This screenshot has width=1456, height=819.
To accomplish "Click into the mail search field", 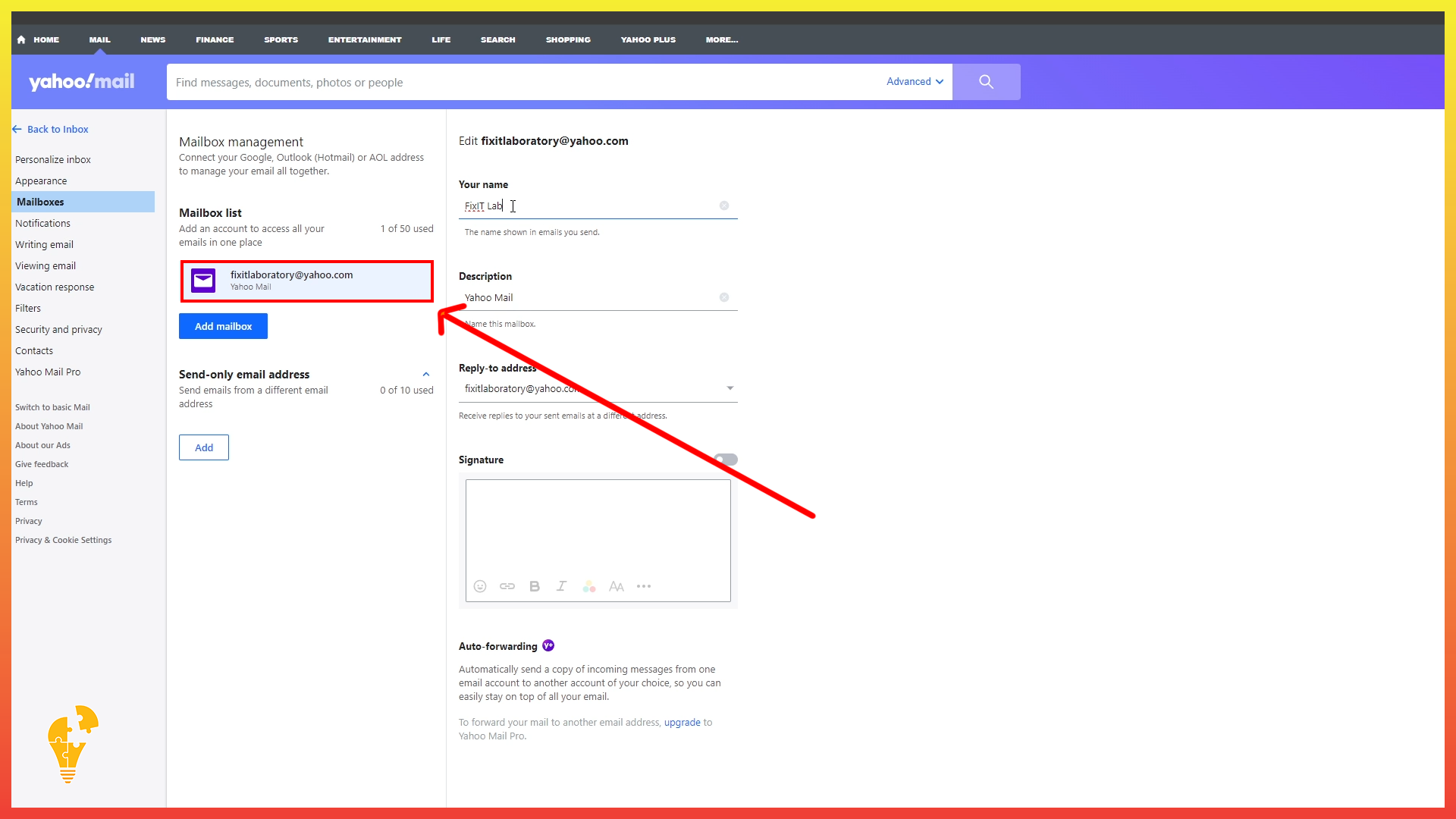I will [523, 82].
